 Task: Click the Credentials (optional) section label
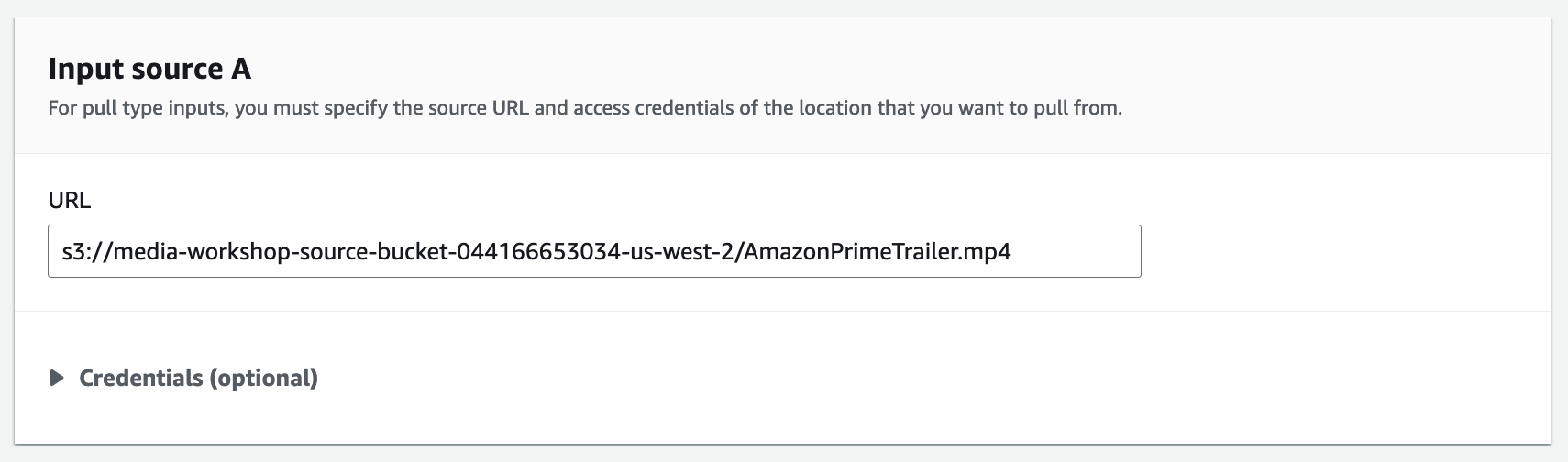point(198,378)
